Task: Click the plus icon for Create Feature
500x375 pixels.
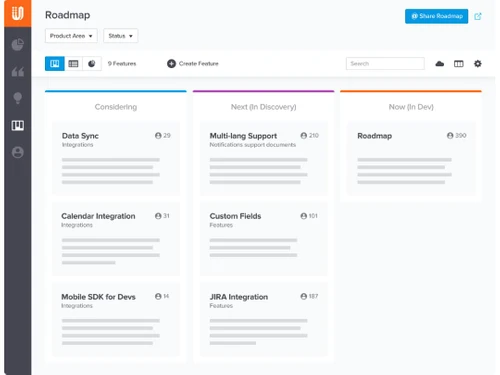Action: click(x=171, y=64)
